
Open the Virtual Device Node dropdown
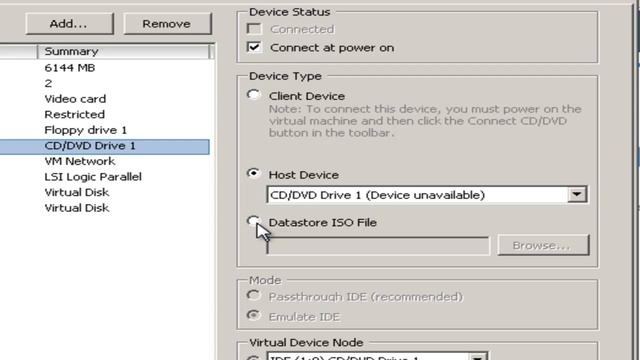(477, 357)
